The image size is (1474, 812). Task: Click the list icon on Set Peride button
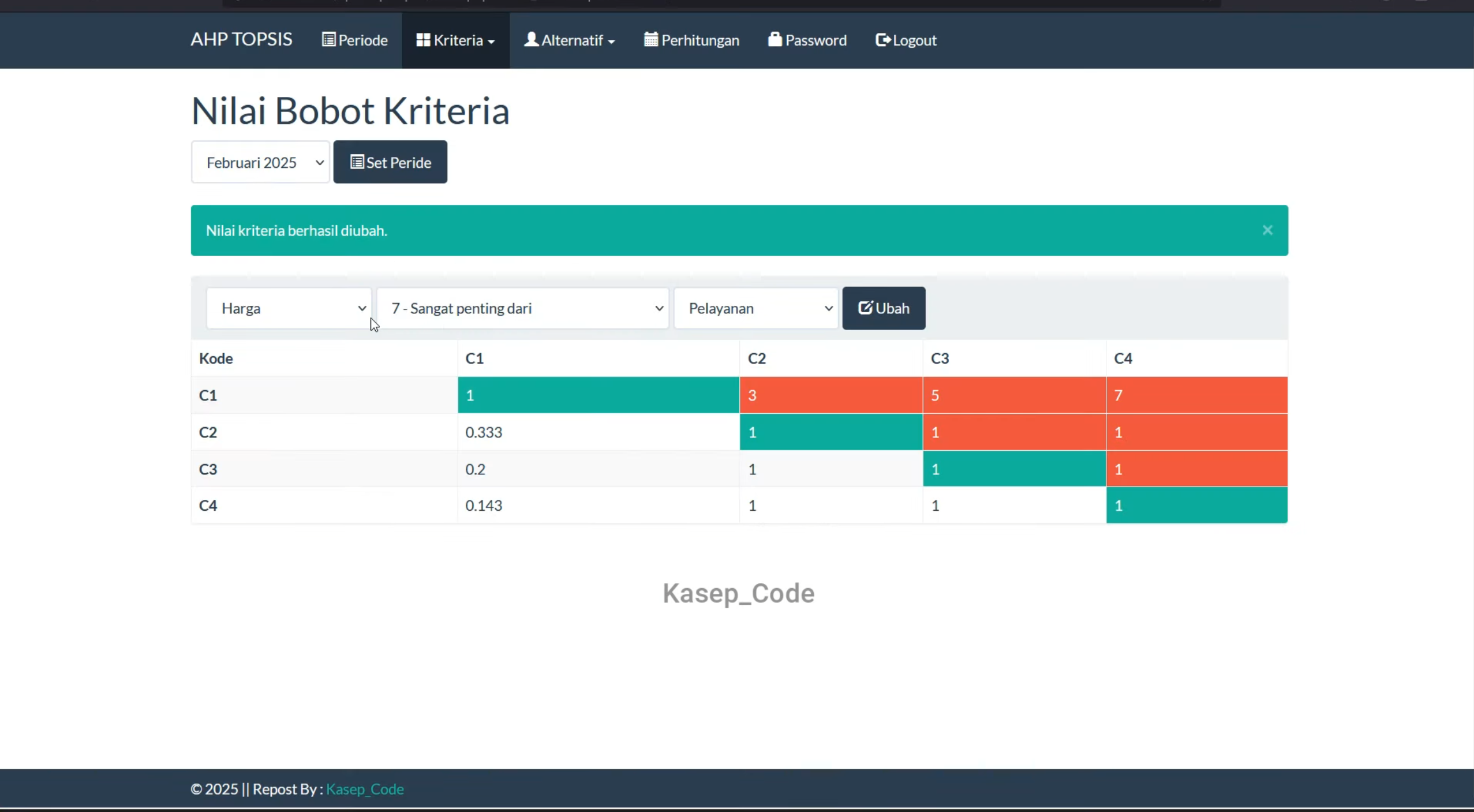(357, 162)
